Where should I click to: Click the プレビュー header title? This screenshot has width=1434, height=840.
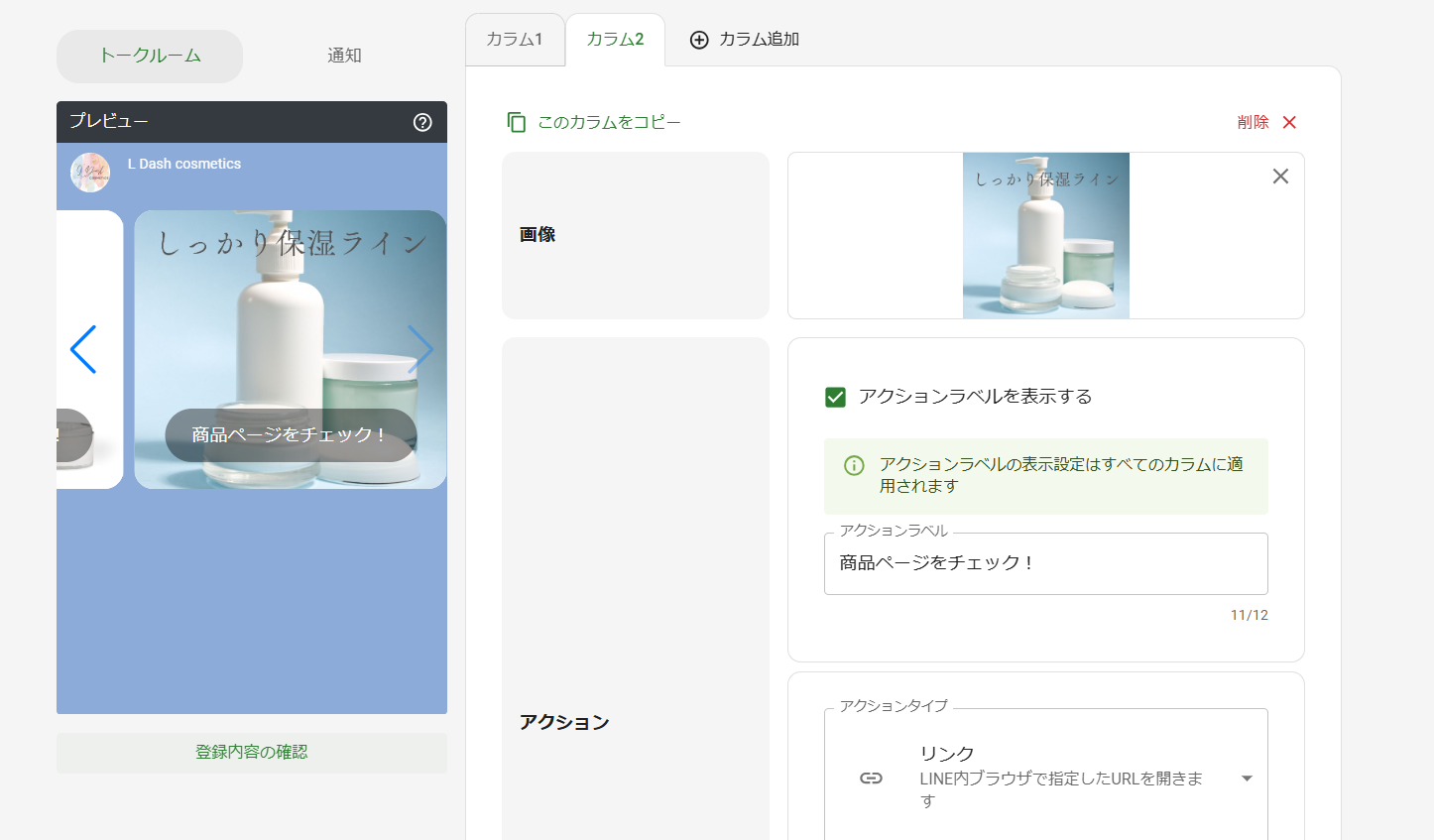[109, 121]
